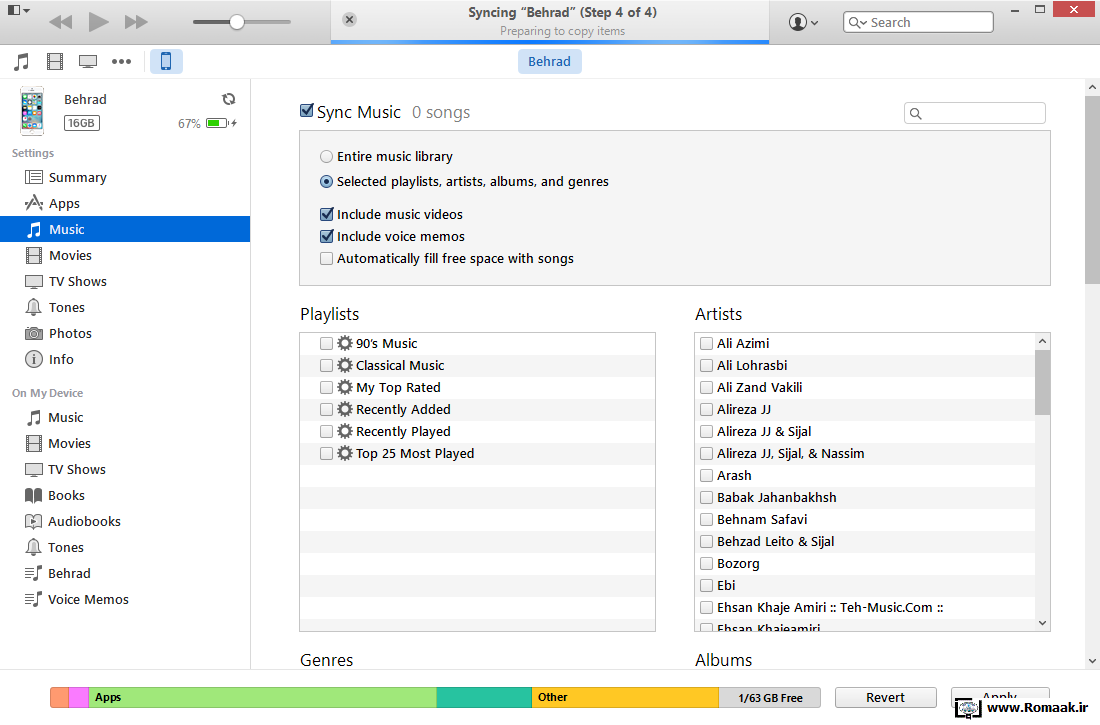Cancel the sync with the X button

click(x=349, y=20)
